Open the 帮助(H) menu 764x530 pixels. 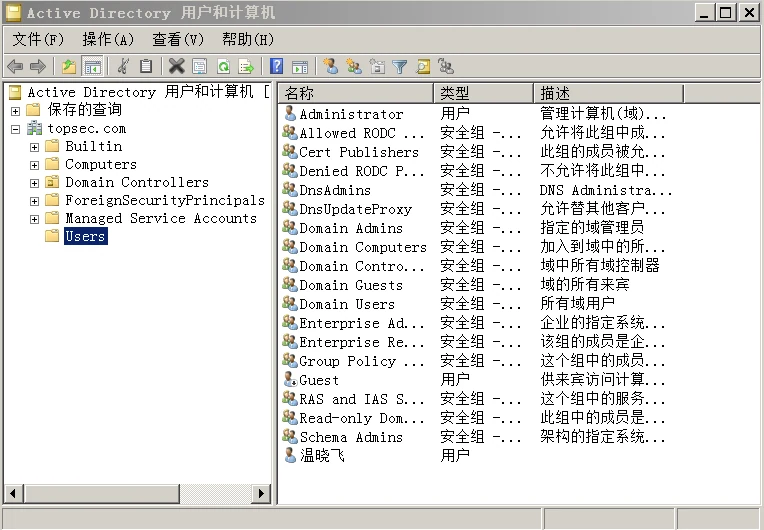coord(248,39)
